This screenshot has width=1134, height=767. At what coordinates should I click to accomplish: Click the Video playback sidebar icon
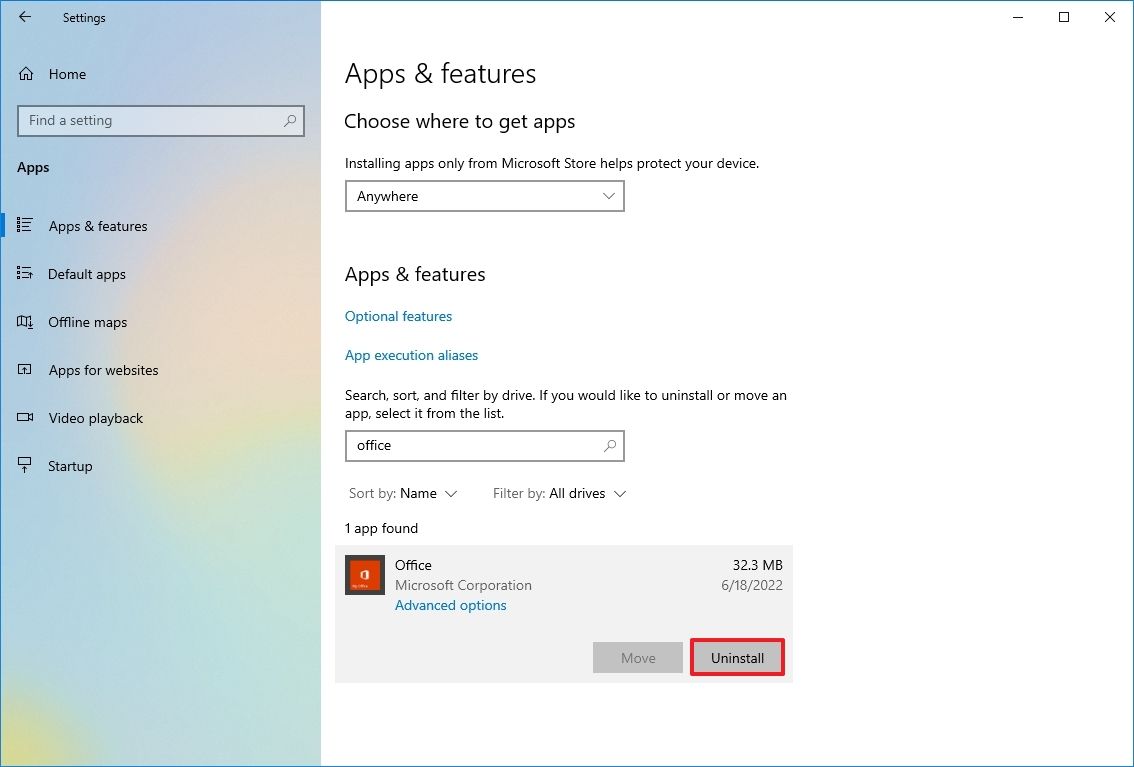coord(26,418)
